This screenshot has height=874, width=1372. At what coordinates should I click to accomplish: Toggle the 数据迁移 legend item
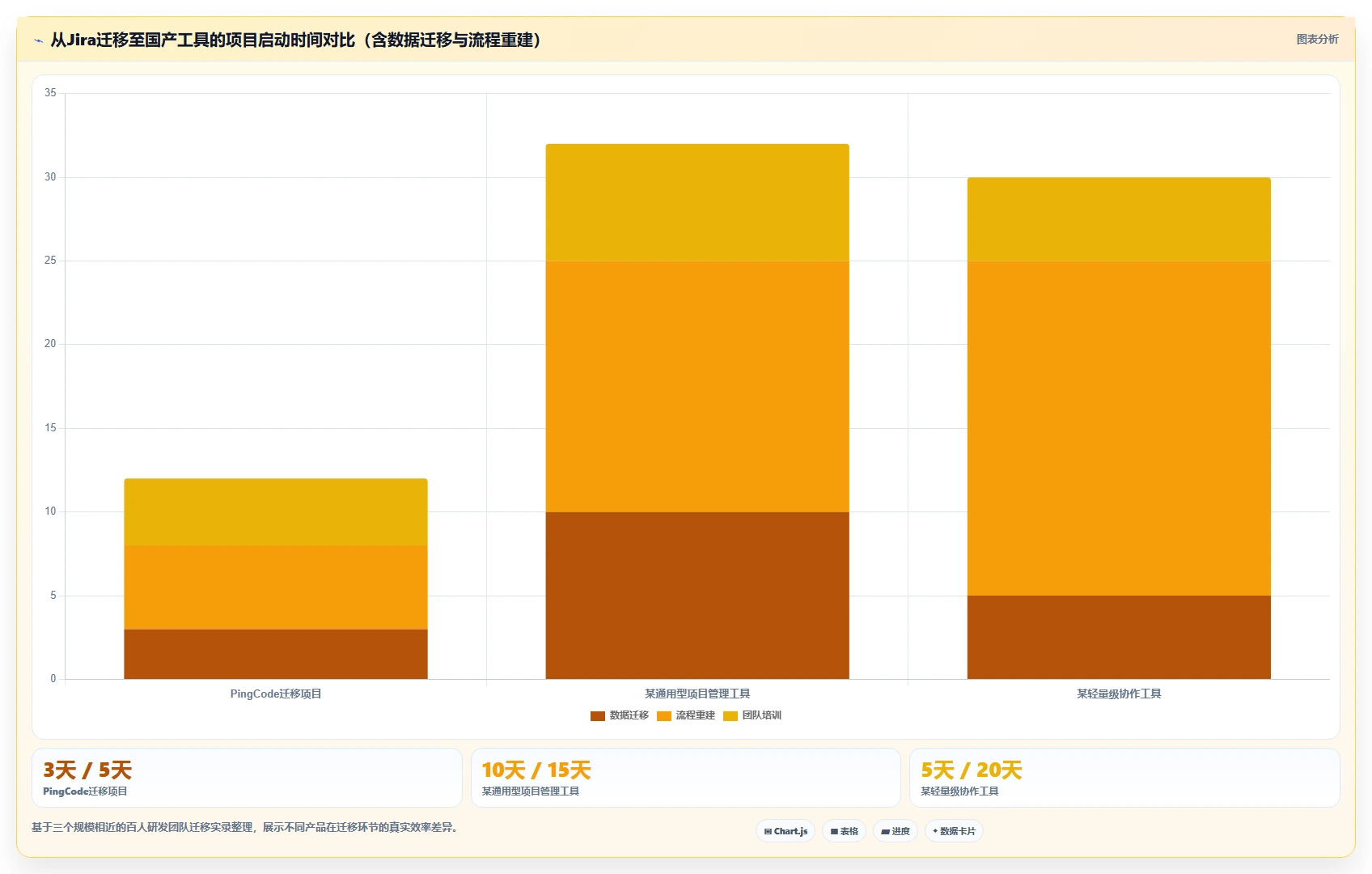(620, 715)
